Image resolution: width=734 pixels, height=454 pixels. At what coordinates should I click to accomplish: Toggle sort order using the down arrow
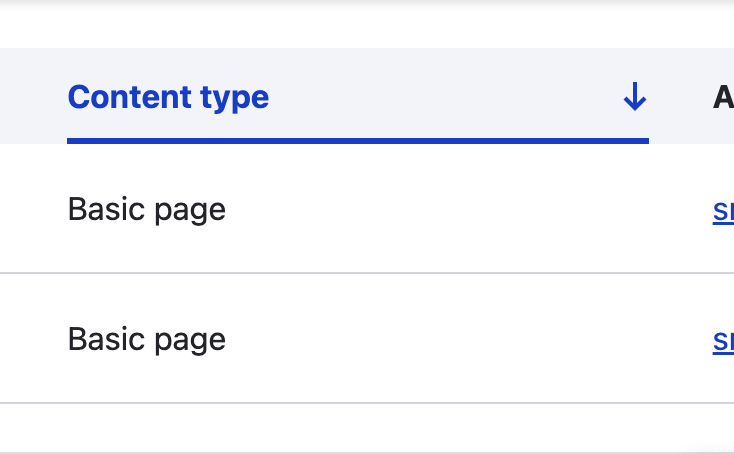pos(635,97)
